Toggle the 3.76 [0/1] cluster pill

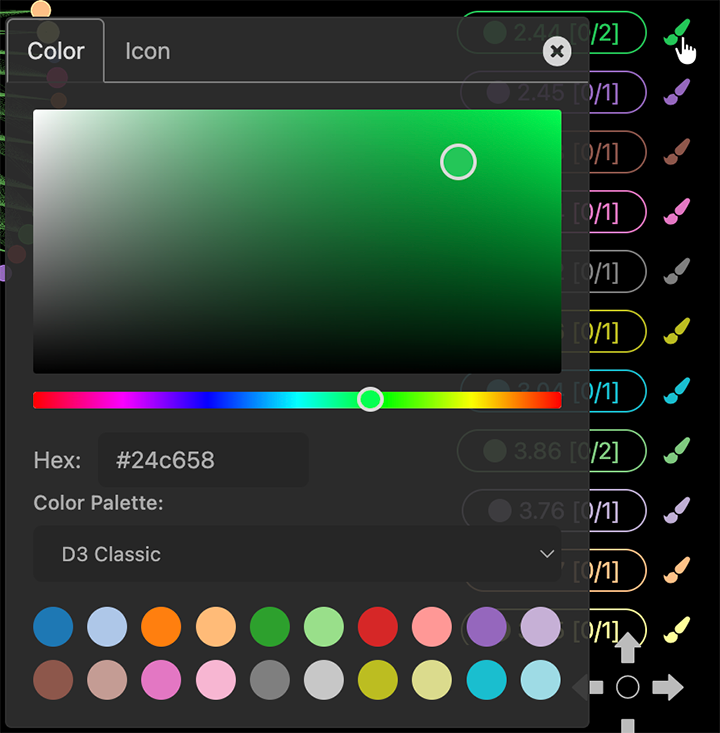click(617, 510)
